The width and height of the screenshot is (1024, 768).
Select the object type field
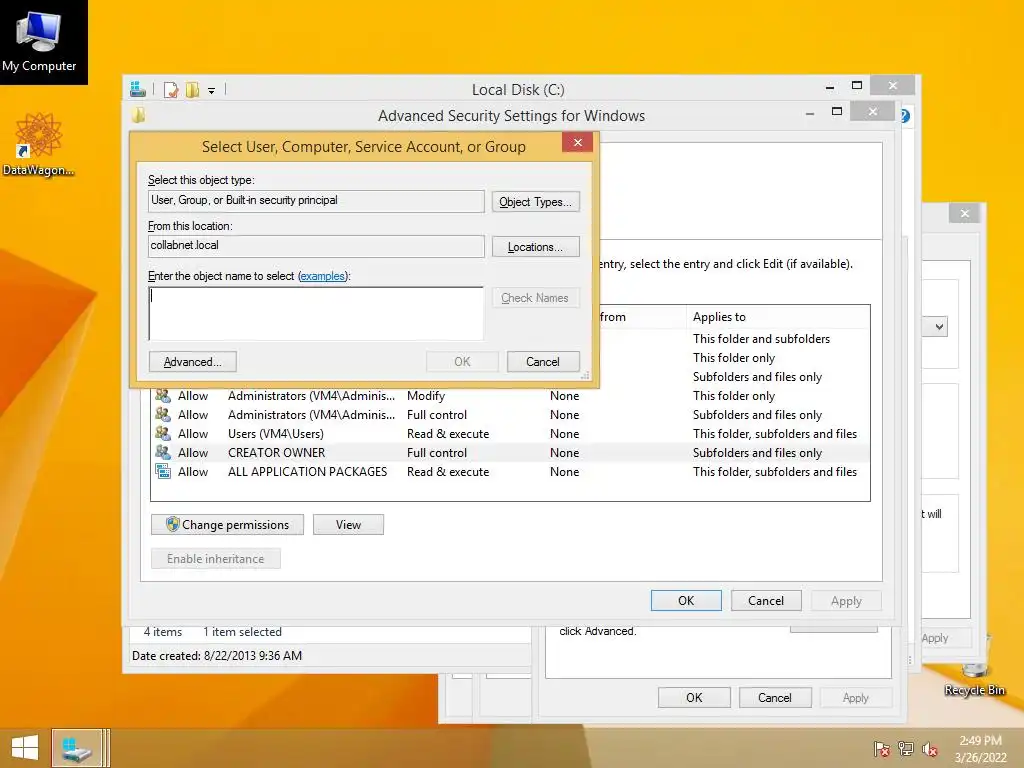coord(316,200)
